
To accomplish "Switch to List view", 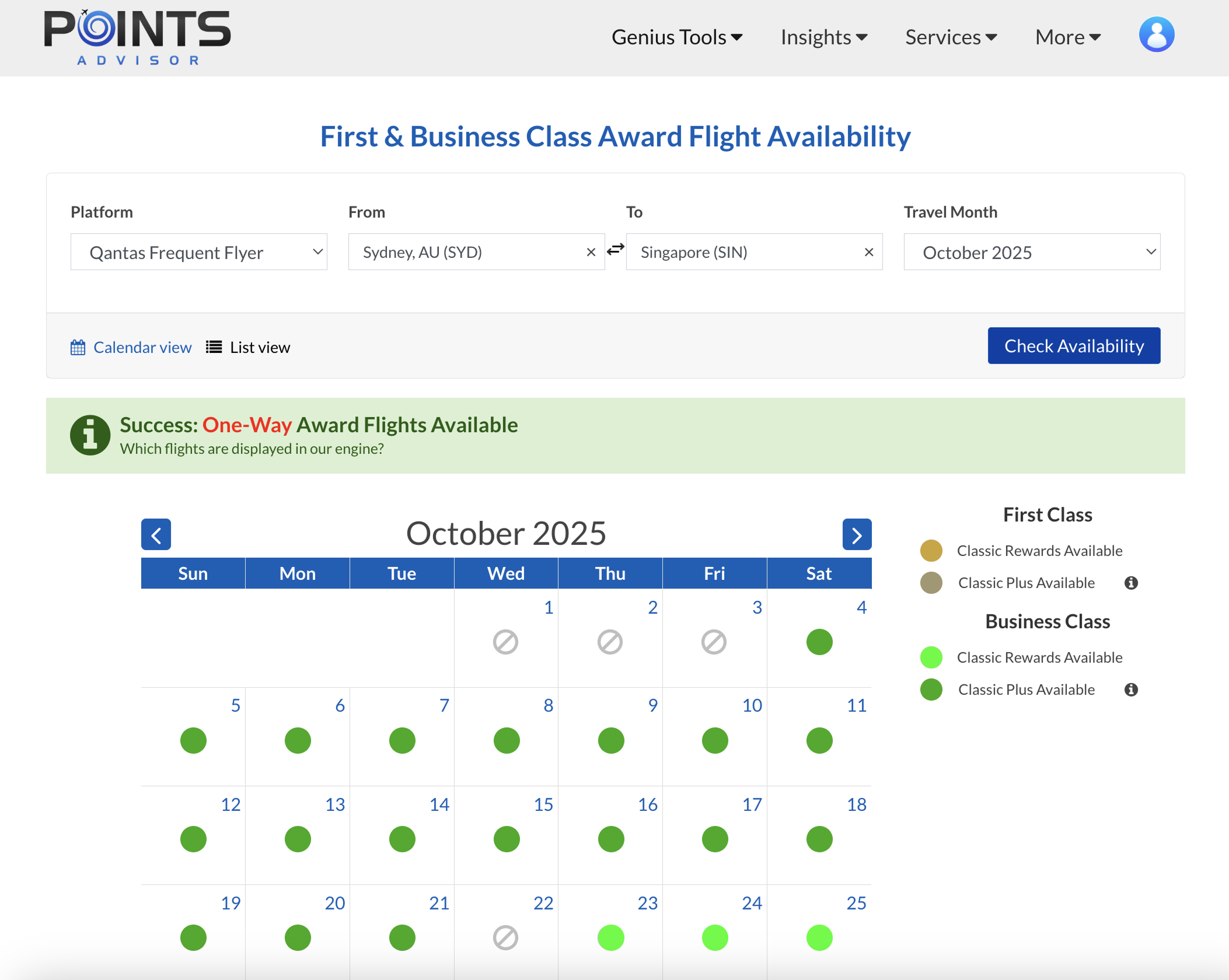I will coord(260,347).
